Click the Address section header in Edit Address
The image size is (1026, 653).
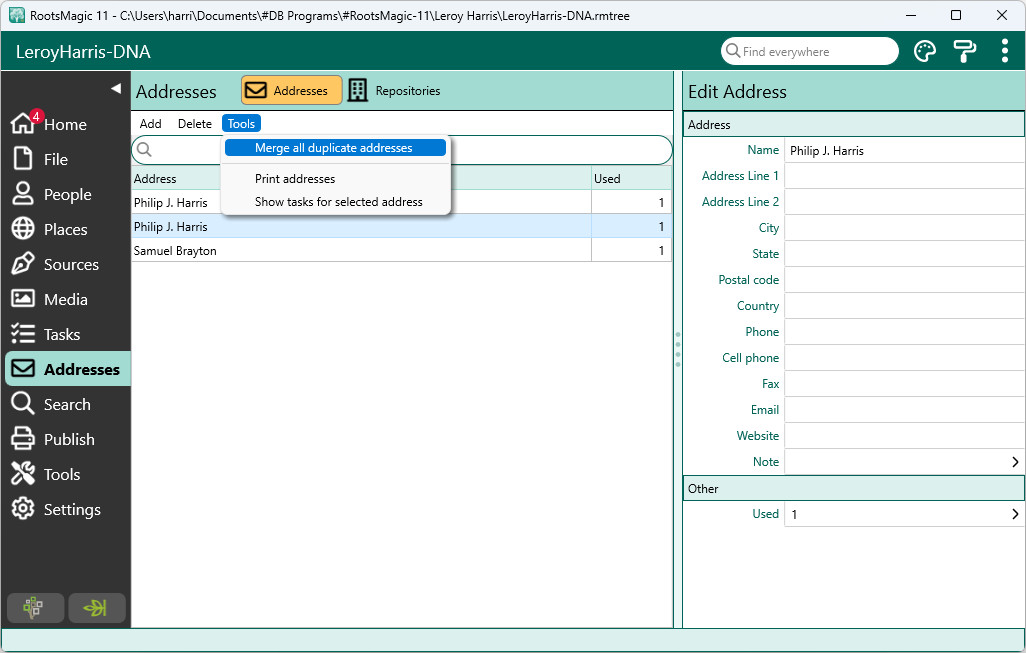pos(853,124)
